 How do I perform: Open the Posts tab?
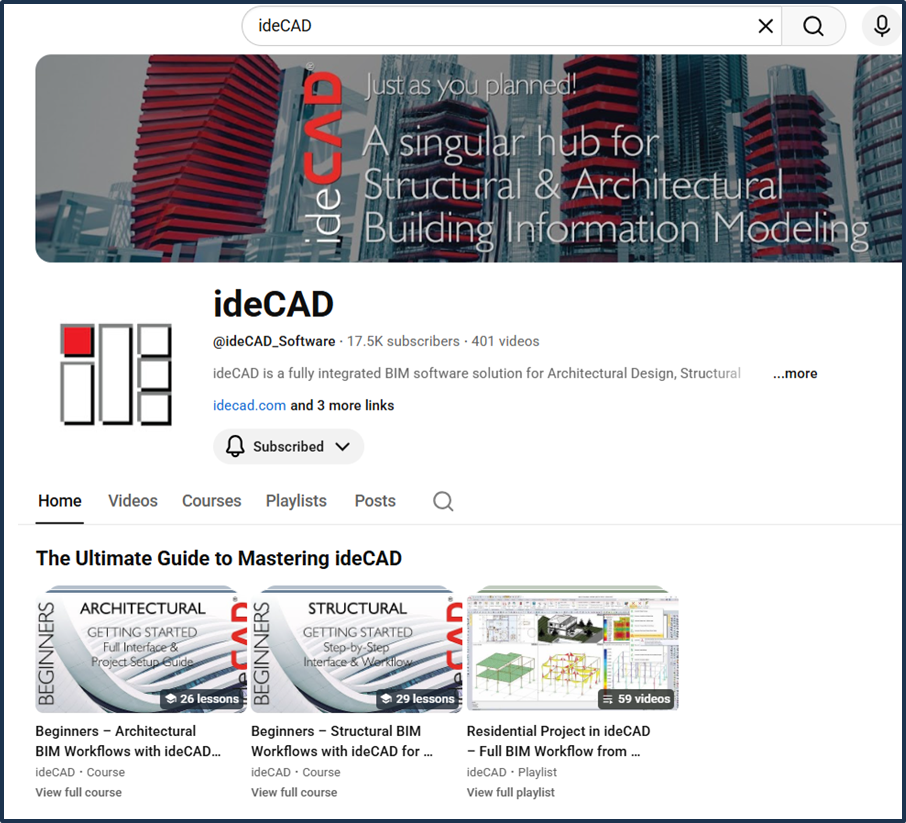(375, 501)
